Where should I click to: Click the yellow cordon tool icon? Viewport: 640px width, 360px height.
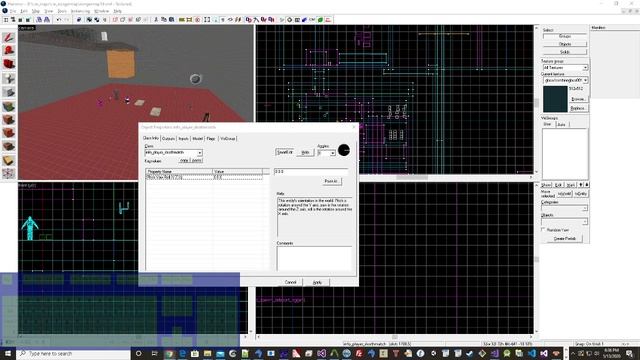[182, 20]
